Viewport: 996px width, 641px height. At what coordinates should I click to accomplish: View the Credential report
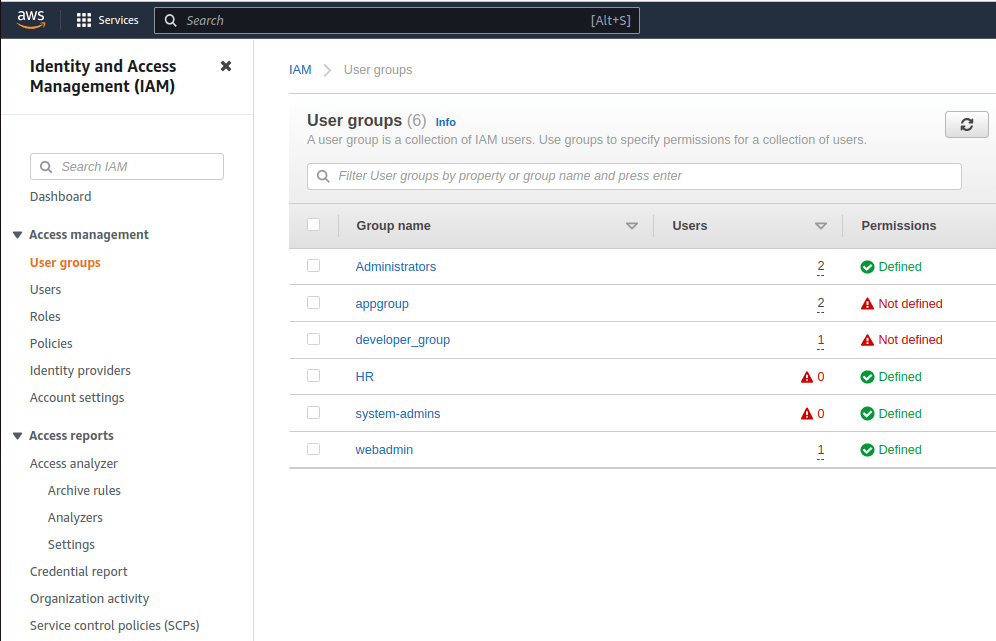click(x=79, y=572)
